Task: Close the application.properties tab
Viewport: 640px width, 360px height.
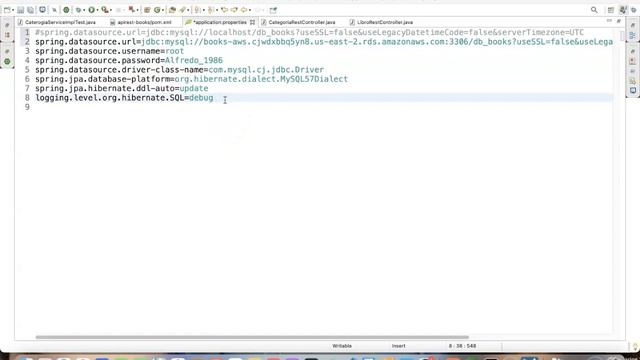Action: 252,22
